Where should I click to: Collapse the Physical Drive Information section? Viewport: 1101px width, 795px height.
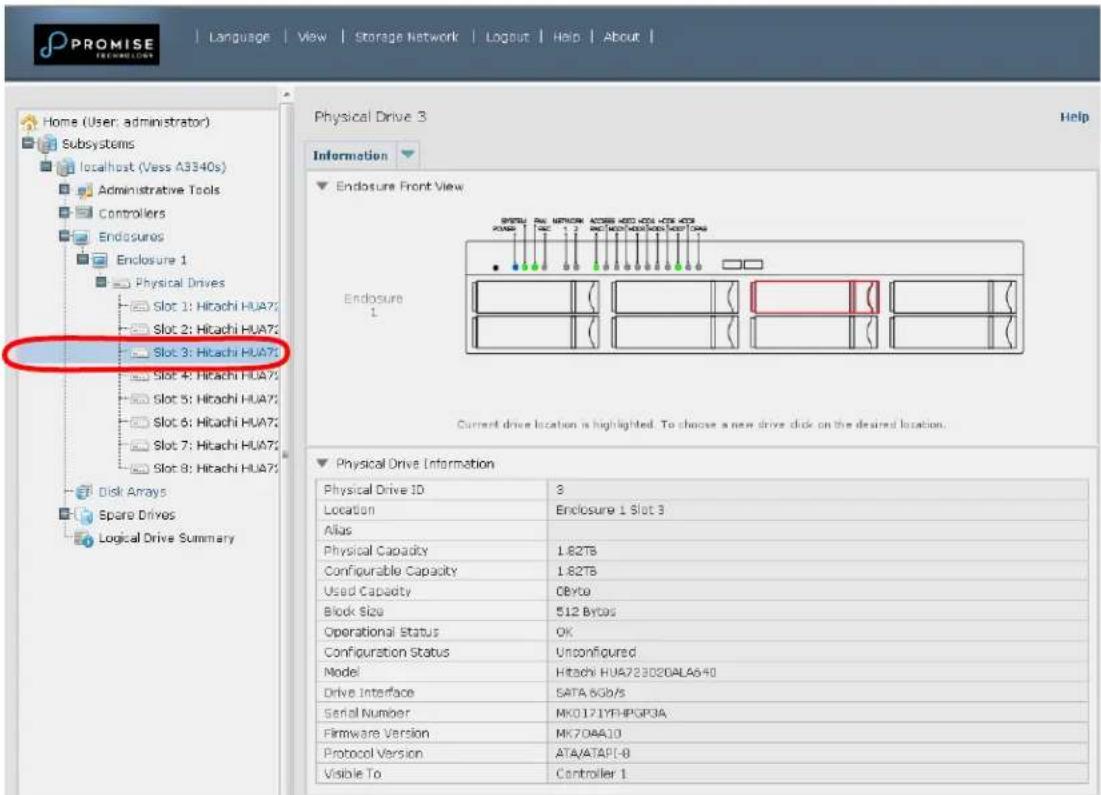[322, 464]
